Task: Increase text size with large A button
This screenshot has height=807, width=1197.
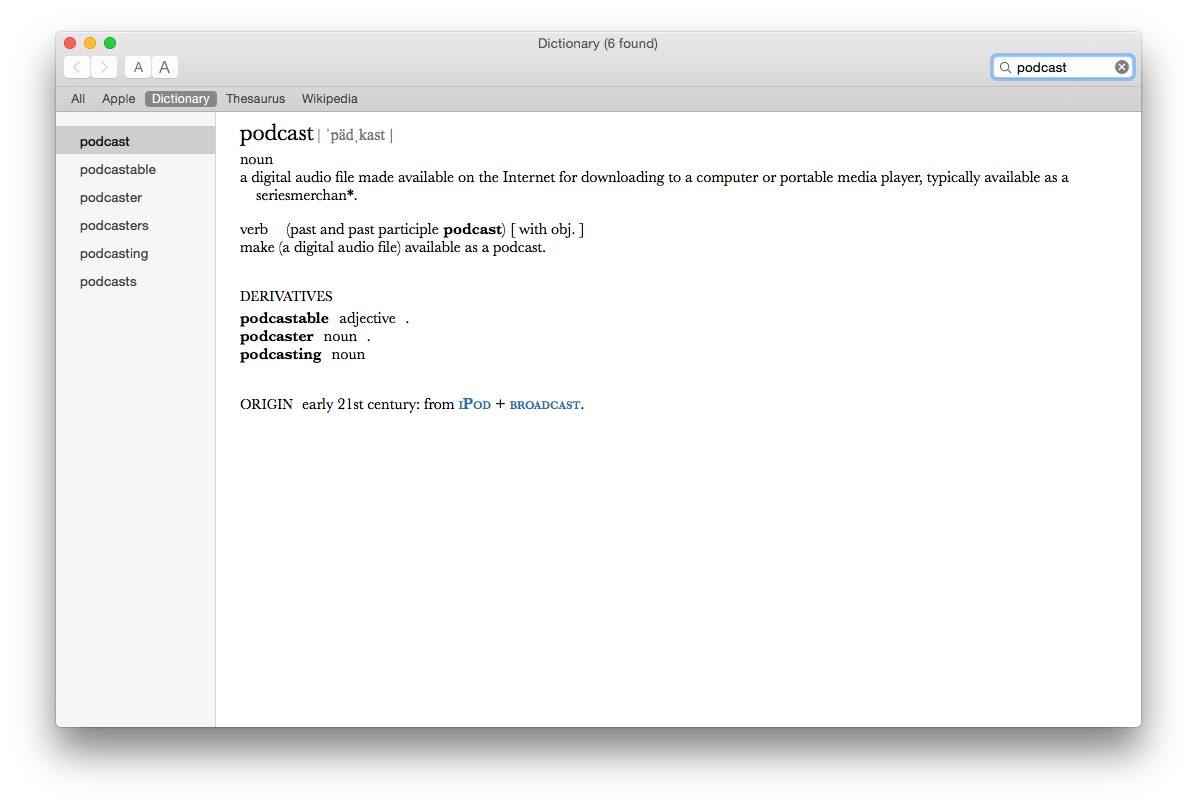Action: point(165,67)
